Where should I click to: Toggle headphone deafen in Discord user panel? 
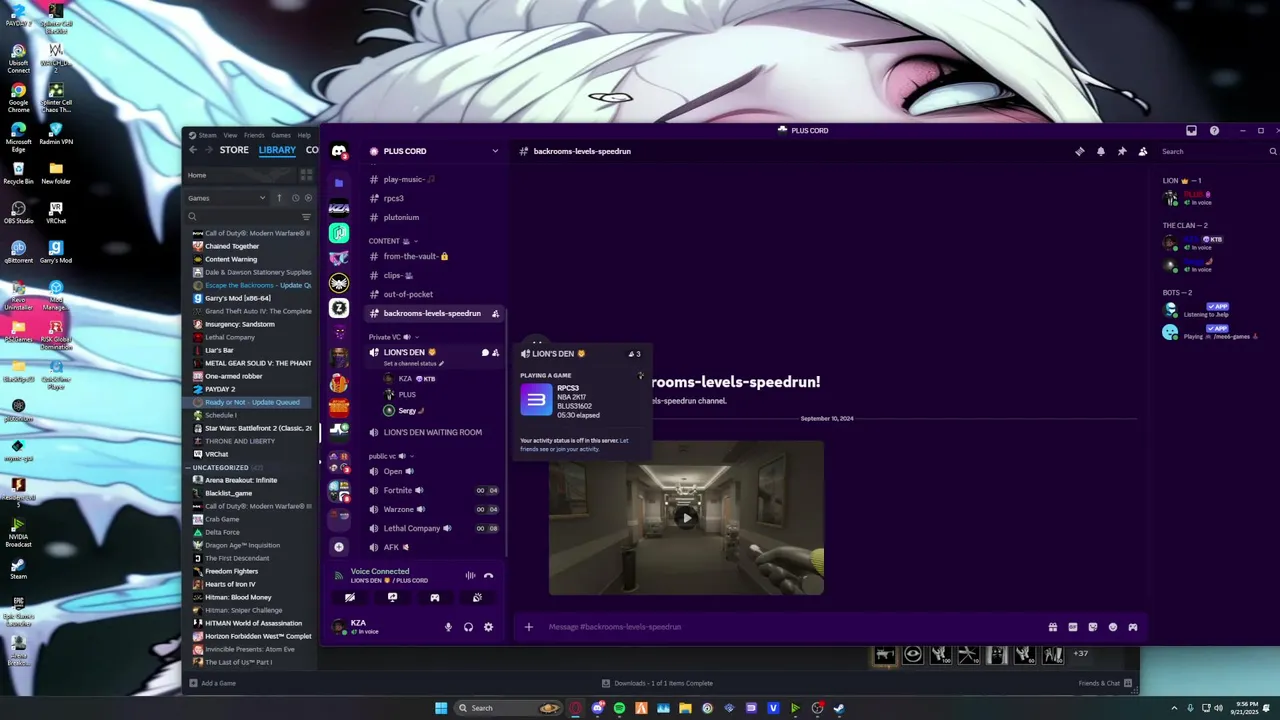(468, 627)
